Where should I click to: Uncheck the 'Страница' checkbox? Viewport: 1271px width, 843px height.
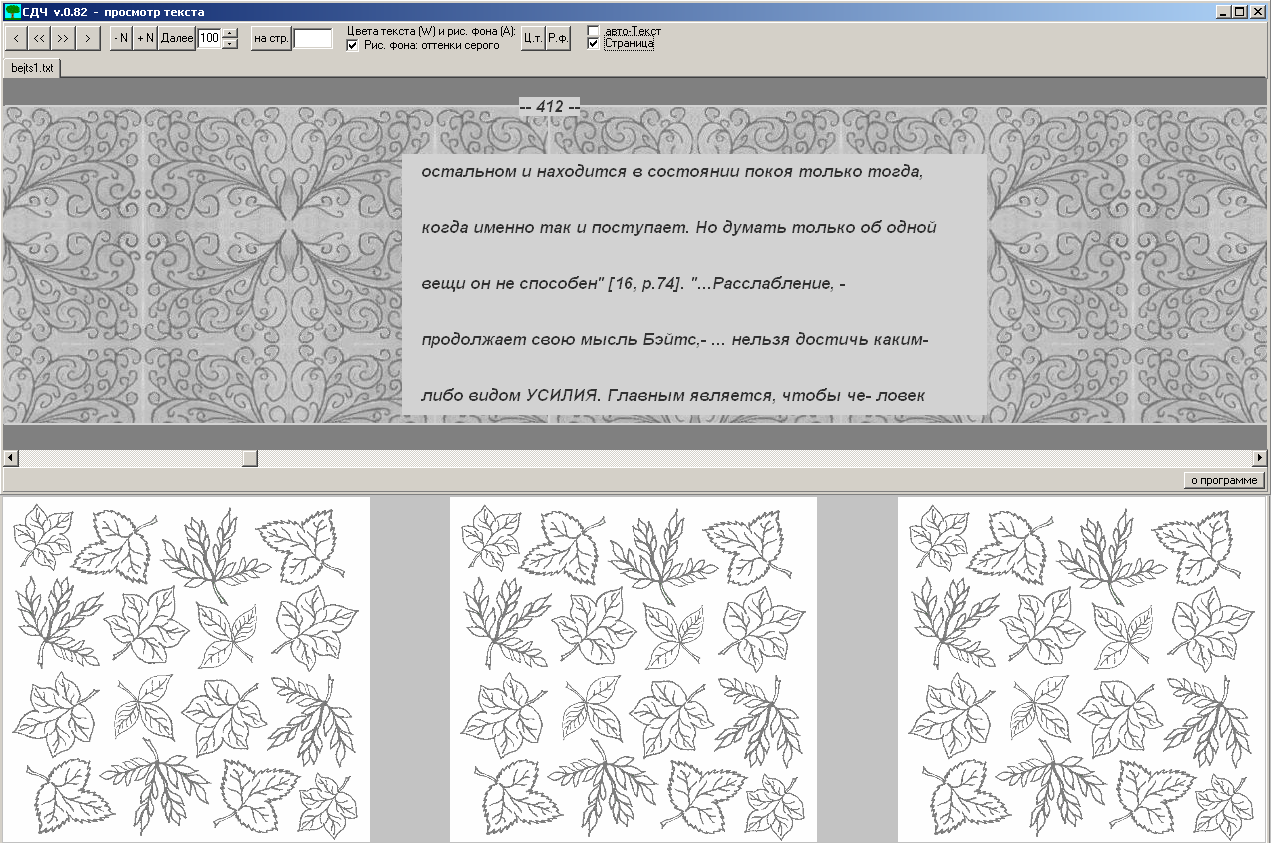click(593, 44)
